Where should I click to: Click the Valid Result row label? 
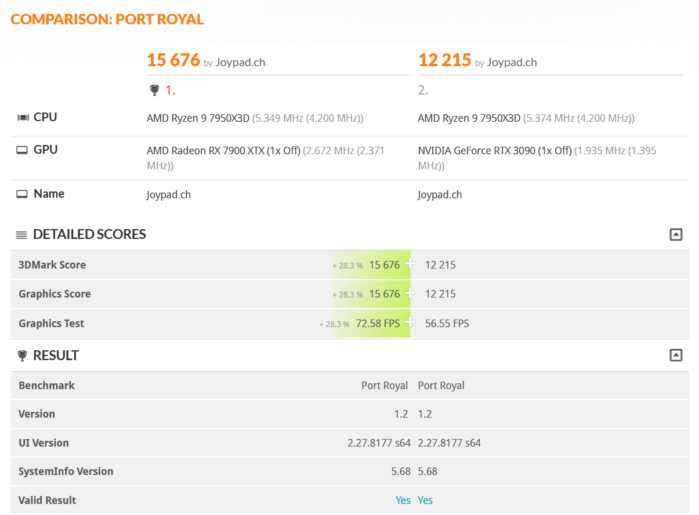[x=47, y=500]
